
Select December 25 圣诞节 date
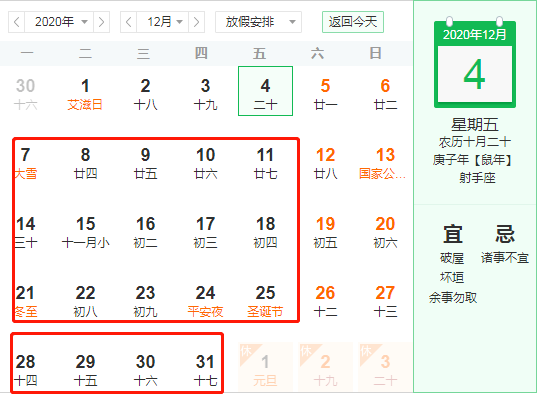click(x=265, y=302)
